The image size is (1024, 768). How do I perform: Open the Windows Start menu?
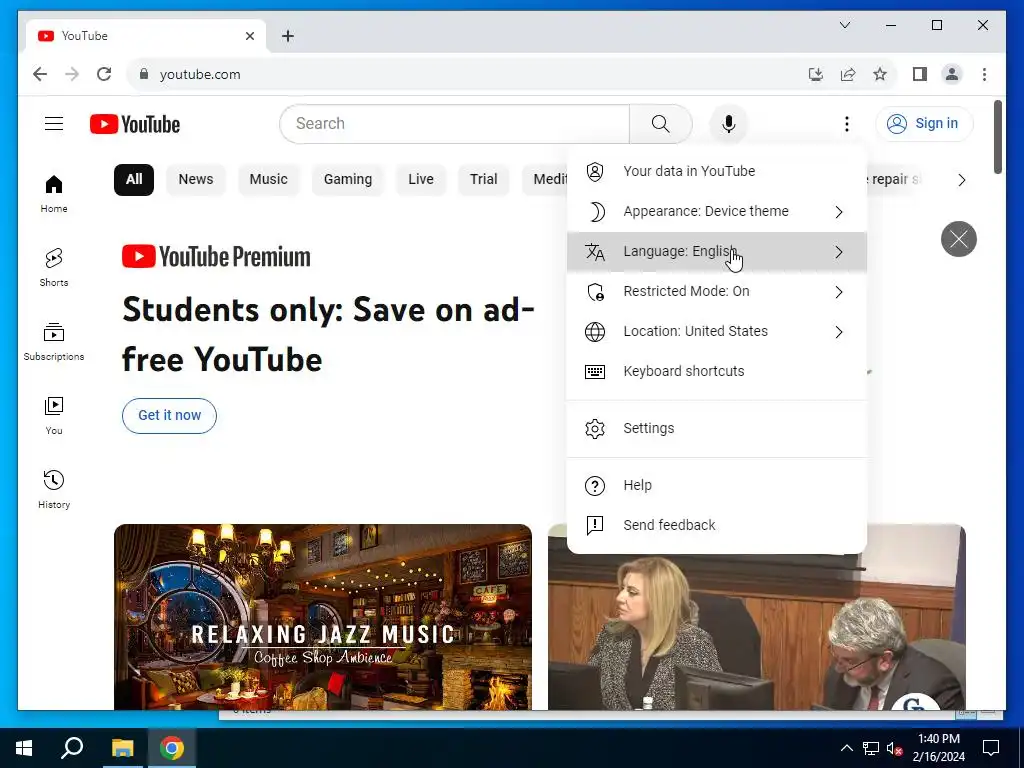pos(24,748)
